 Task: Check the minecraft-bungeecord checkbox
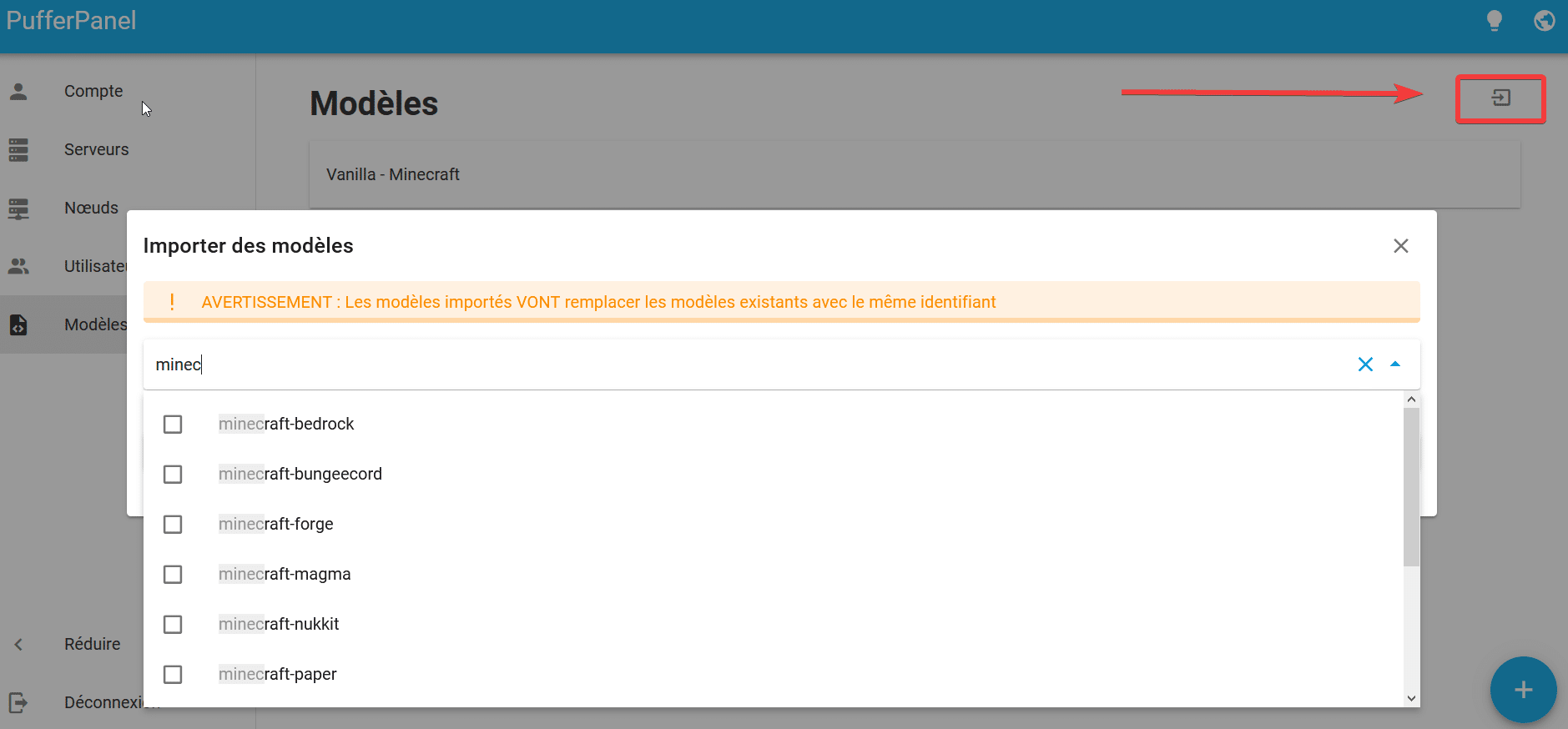(x=173, y=475)
